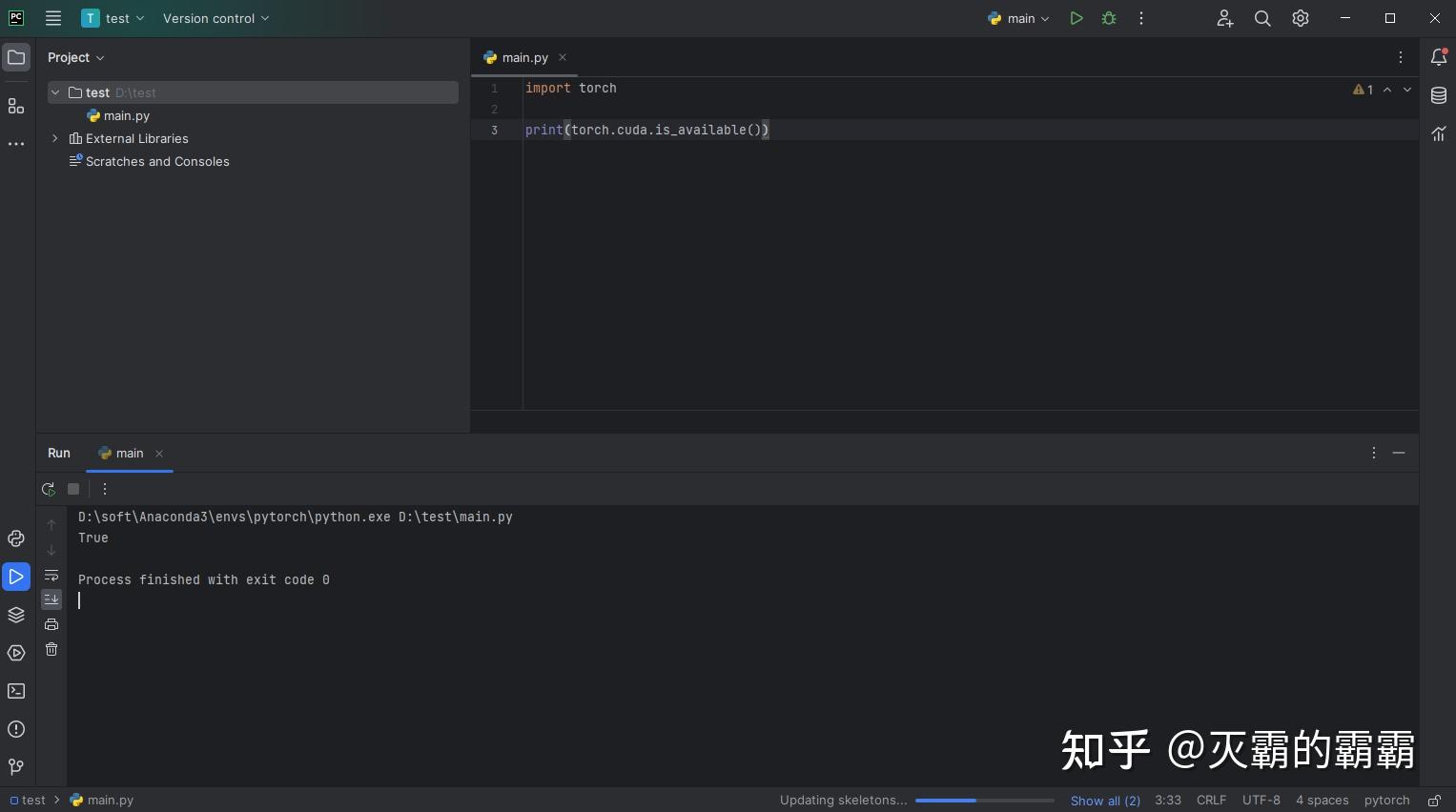
Task: Toggle soft-wrap in console
Action: [x=51, y=575]
